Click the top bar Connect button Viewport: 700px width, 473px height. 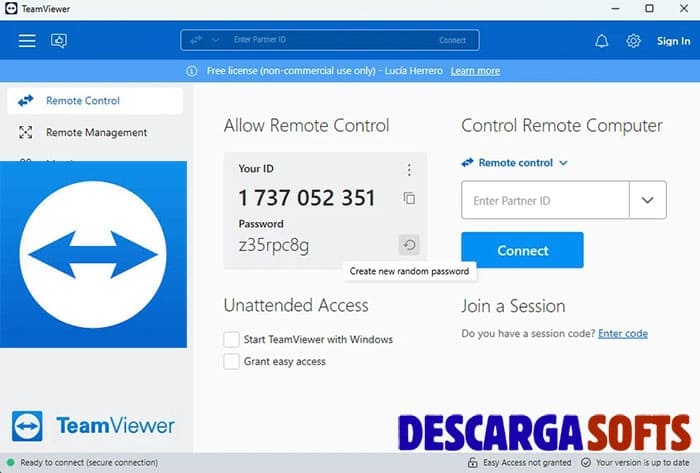[x=452, y=40]
